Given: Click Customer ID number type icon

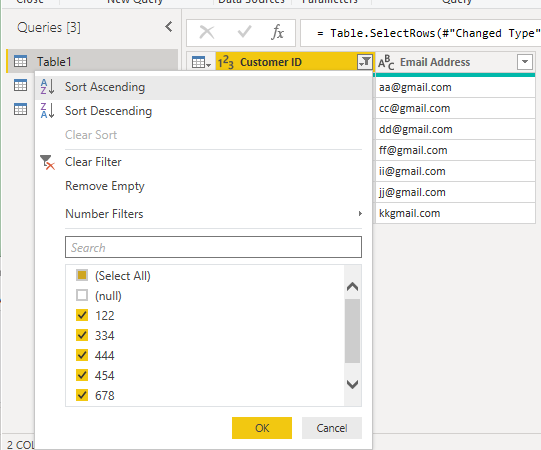Looking at the screenshot, I should (226, 62).
